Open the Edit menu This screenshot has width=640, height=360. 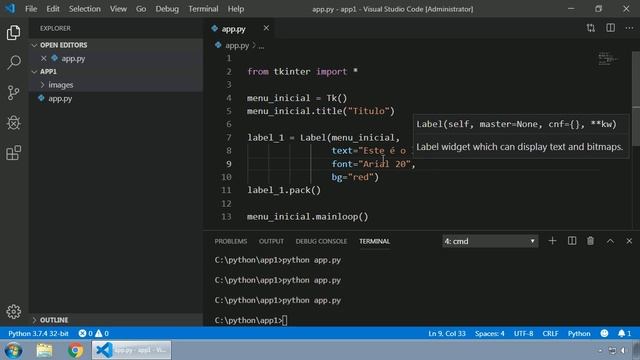(53, 9)
